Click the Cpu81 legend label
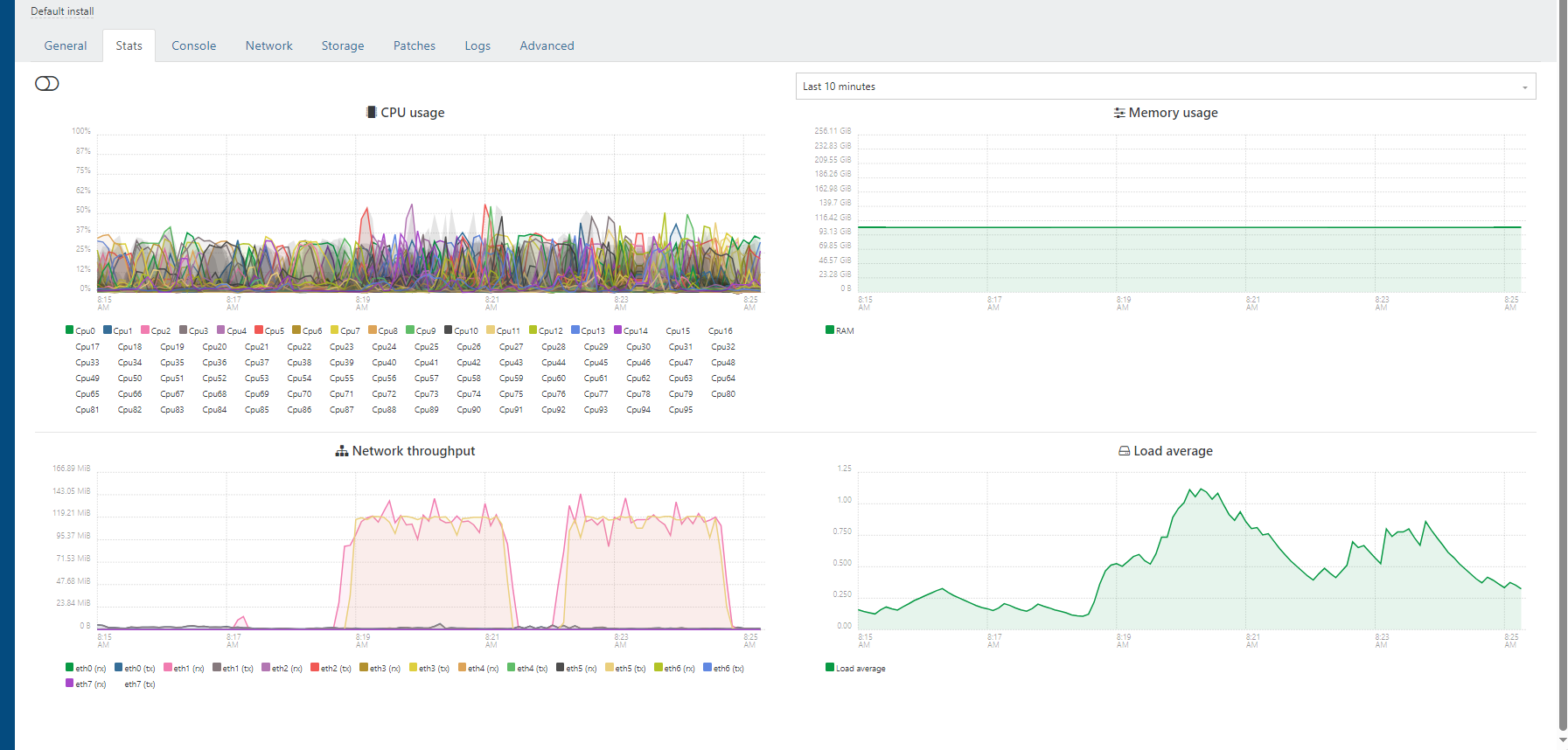Image resolution: width=1568 pixels, height=750 pixels. [87, 410]
